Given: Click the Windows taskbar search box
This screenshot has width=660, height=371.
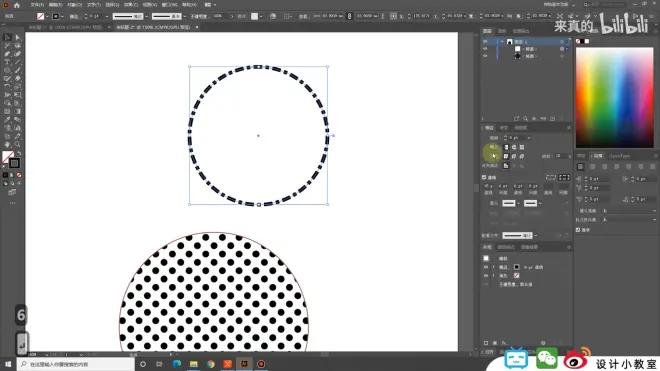Looking at the screenshot, I should tap(76, 364).
